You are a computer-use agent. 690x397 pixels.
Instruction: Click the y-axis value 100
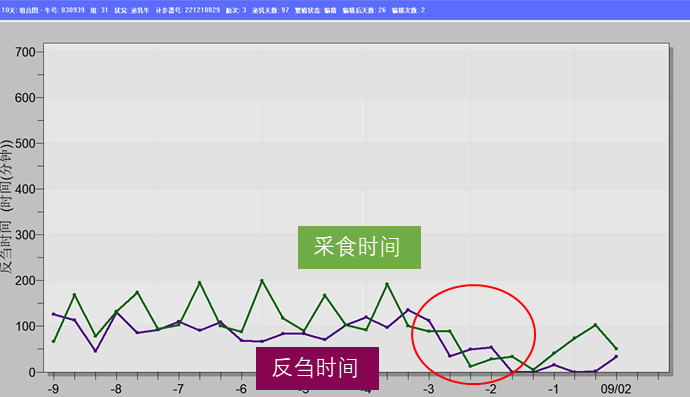(x=25, y=327)
